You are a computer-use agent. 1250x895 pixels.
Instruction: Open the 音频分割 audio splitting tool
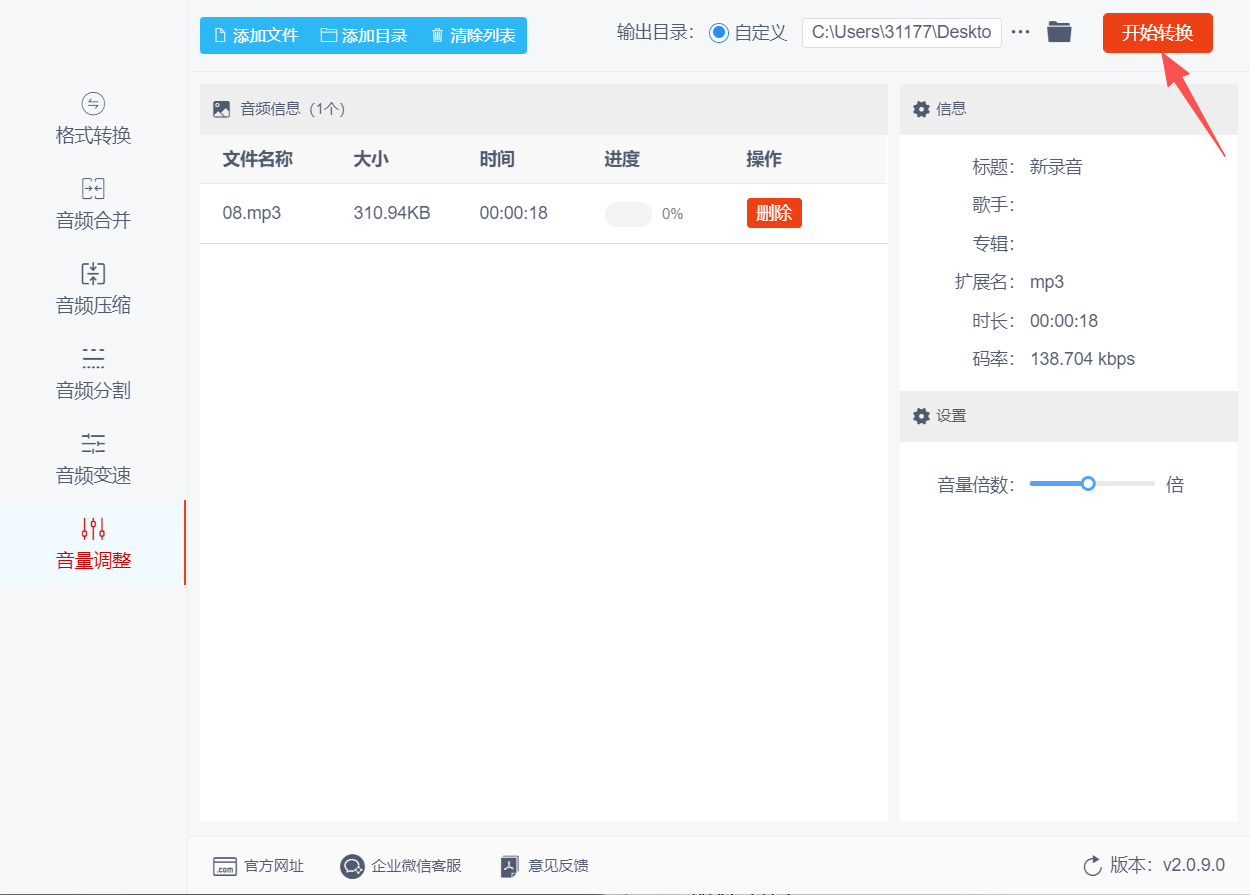click(92, 373)
